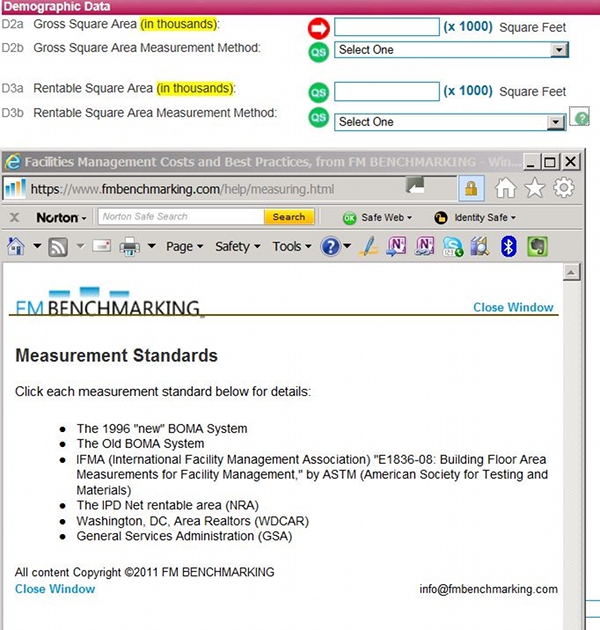Viewport: 600px width, 630px height.
Task: Click the Read Mail envelope icon
Action: click(102, 245)
